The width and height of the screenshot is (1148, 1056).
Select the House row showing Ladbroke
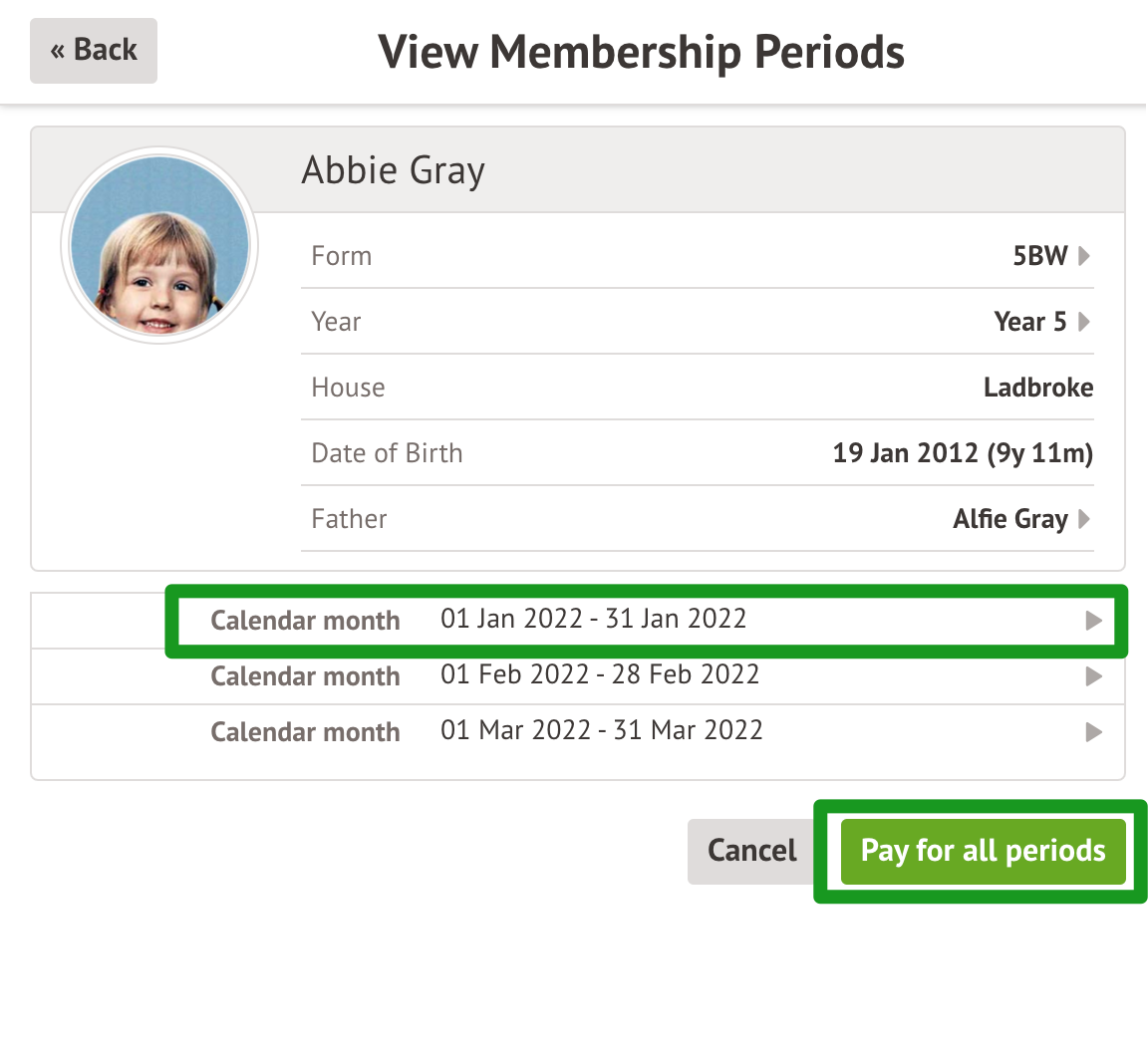click(x=697, y=388)
